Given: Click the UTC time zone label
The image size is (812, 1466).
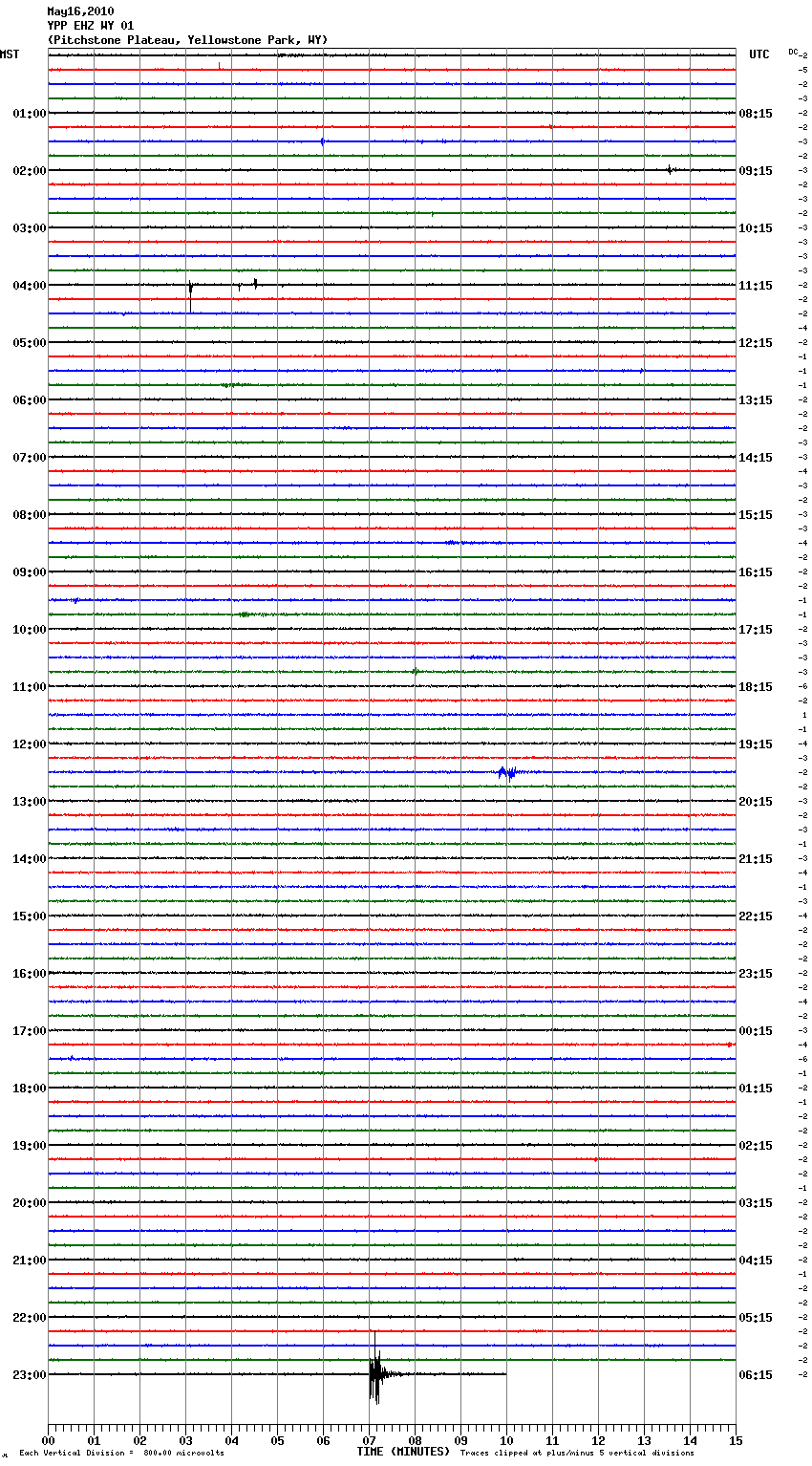Looking at the screenshot, I should pos(759,54).
